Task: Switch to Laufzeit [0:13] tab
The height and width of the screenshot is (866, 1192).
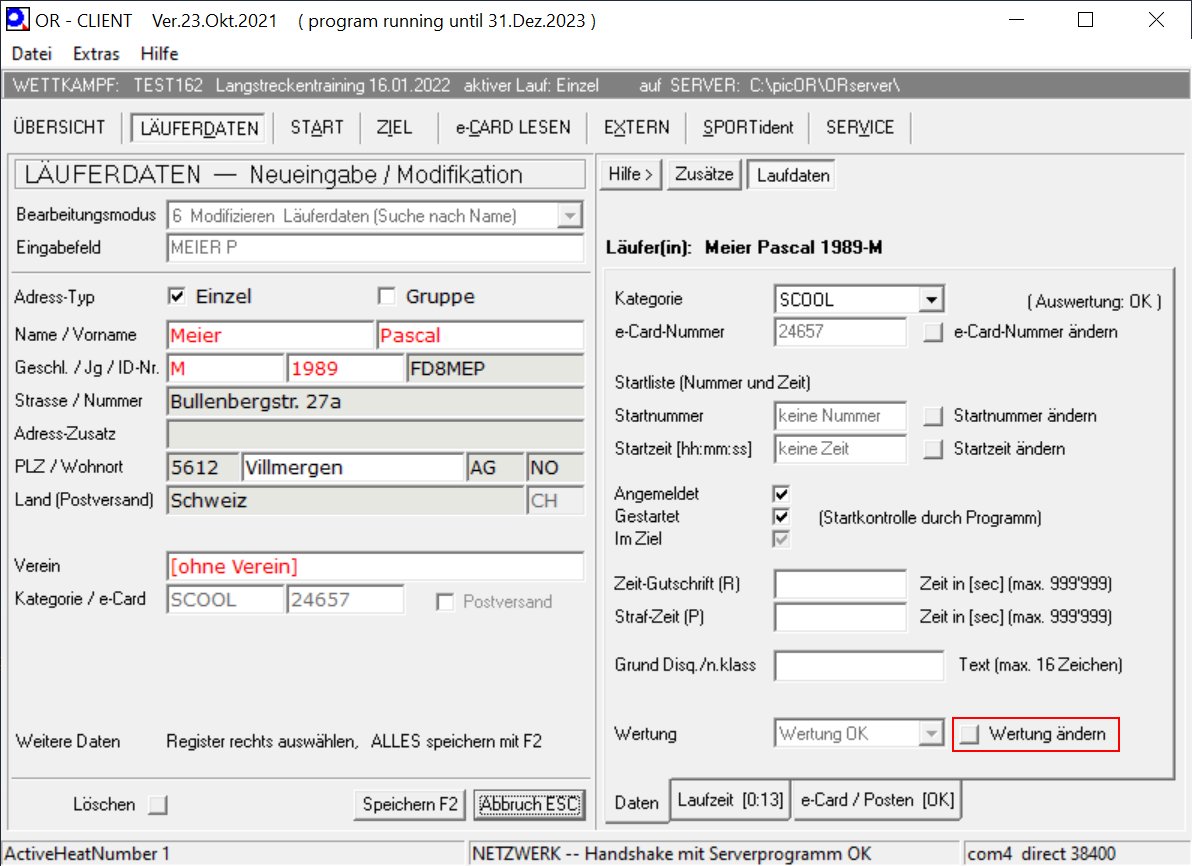Action: point(730,800)
